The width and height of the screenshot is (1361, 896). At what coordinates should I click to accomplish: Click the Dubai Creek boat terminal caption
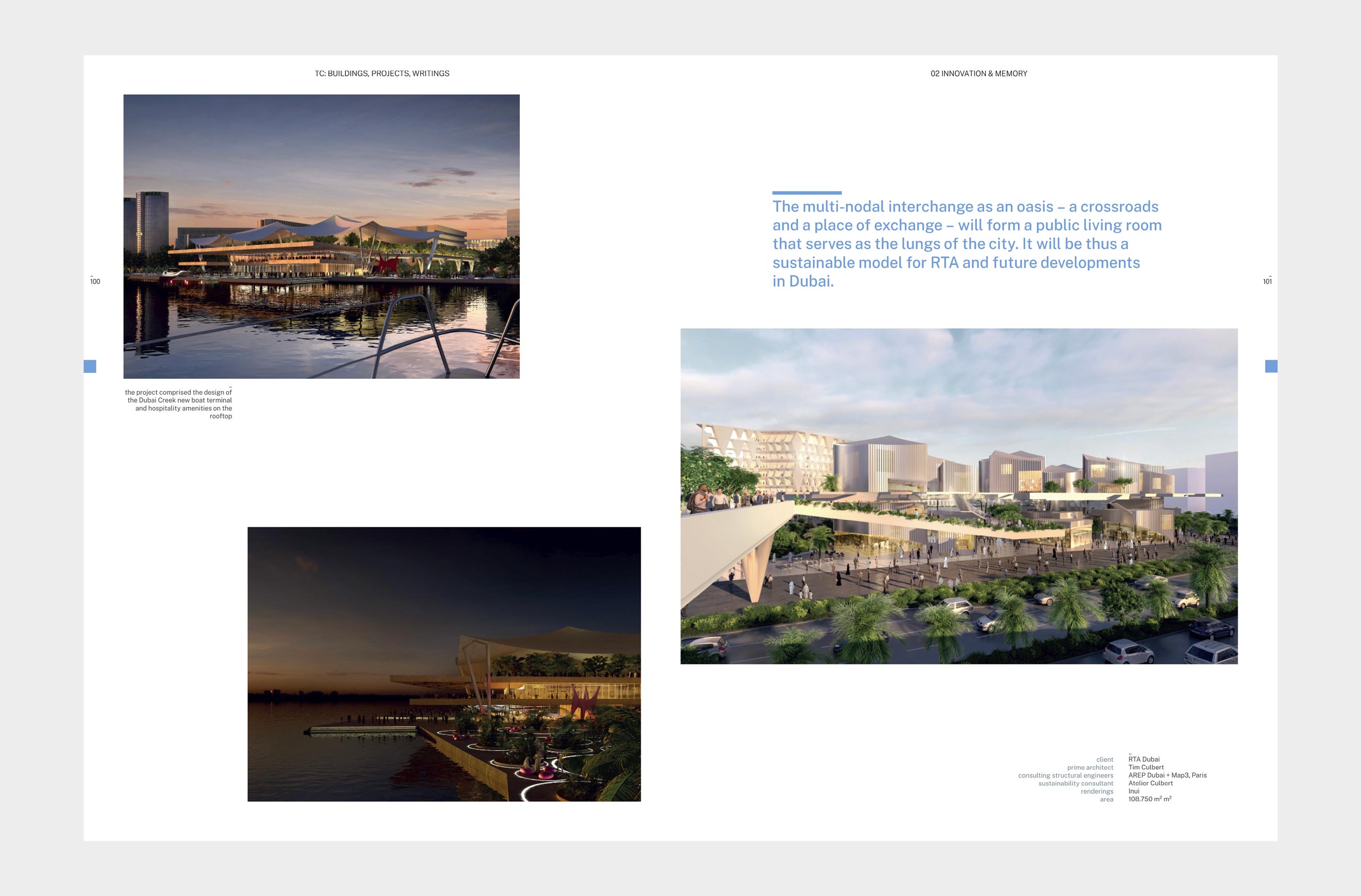[x=179, y=404]
